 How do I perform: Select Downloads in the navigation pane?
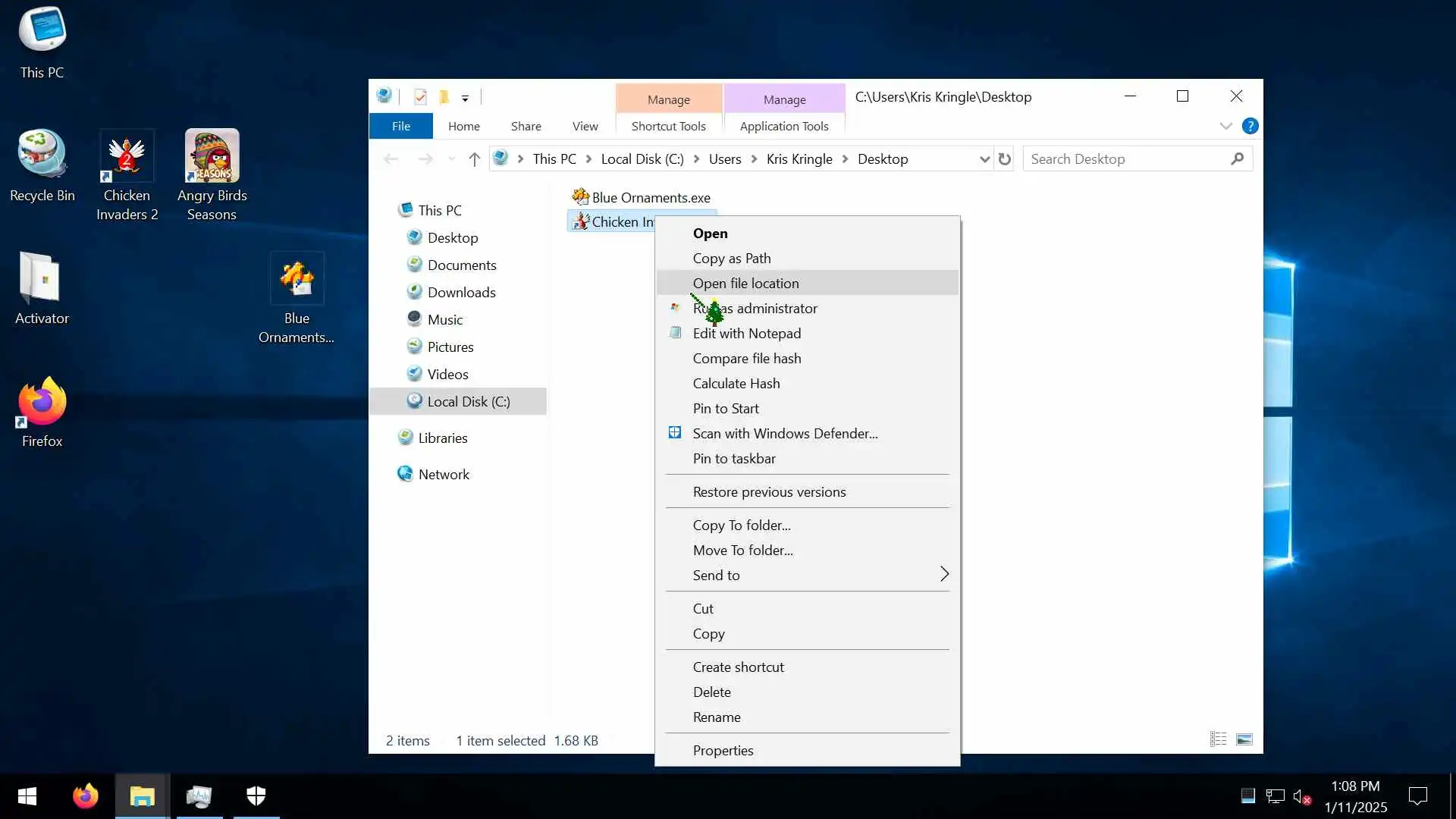coord(461,293)
